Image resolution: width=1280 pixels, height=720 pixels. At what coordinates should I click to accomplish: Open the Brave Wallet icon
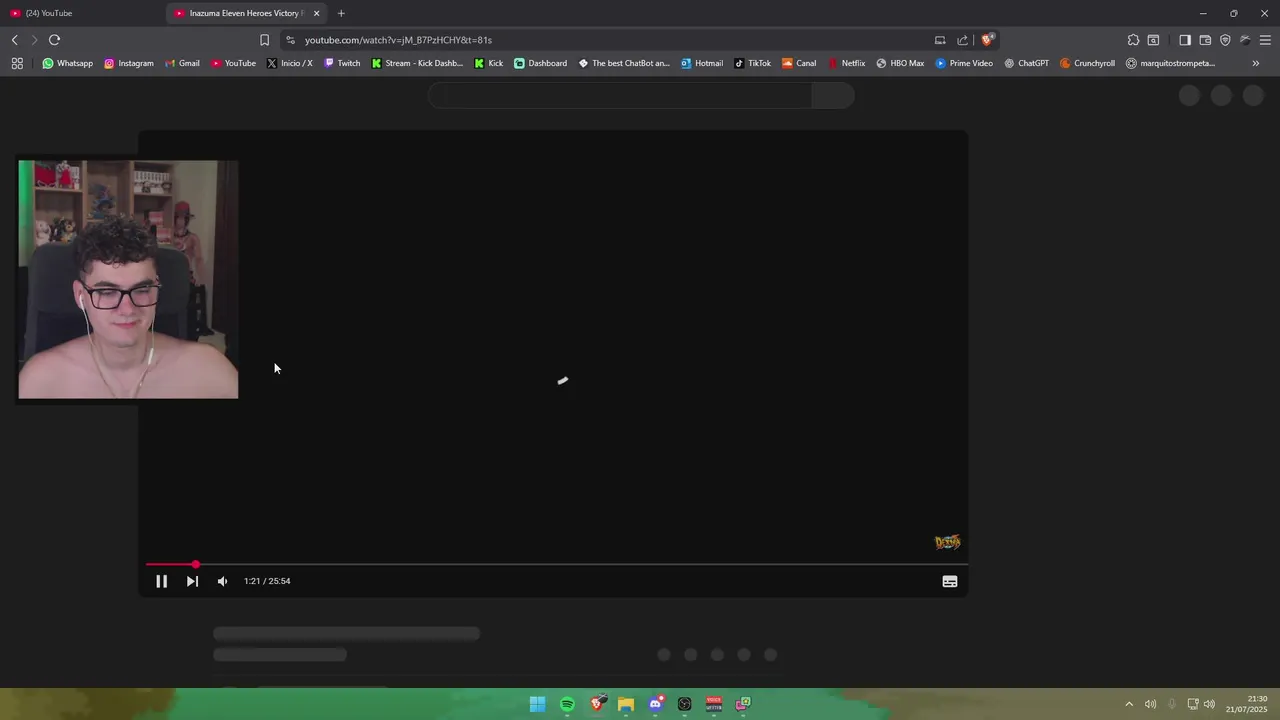1205,40
